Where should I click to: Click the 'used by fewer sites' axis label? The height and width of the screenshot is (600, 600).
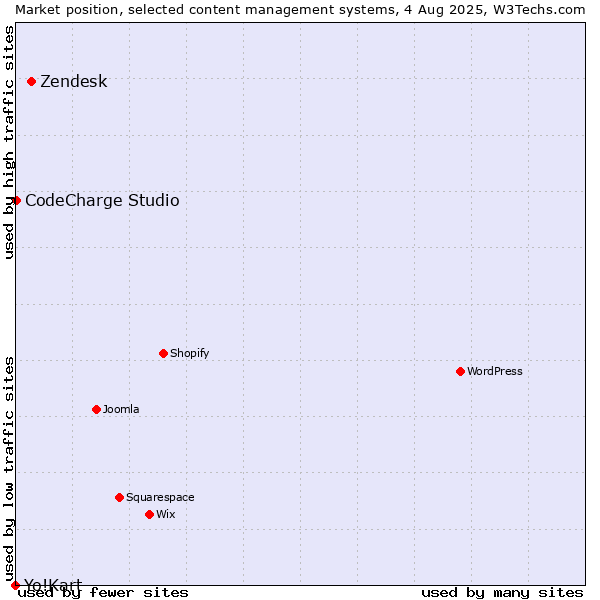click(103, 593)
